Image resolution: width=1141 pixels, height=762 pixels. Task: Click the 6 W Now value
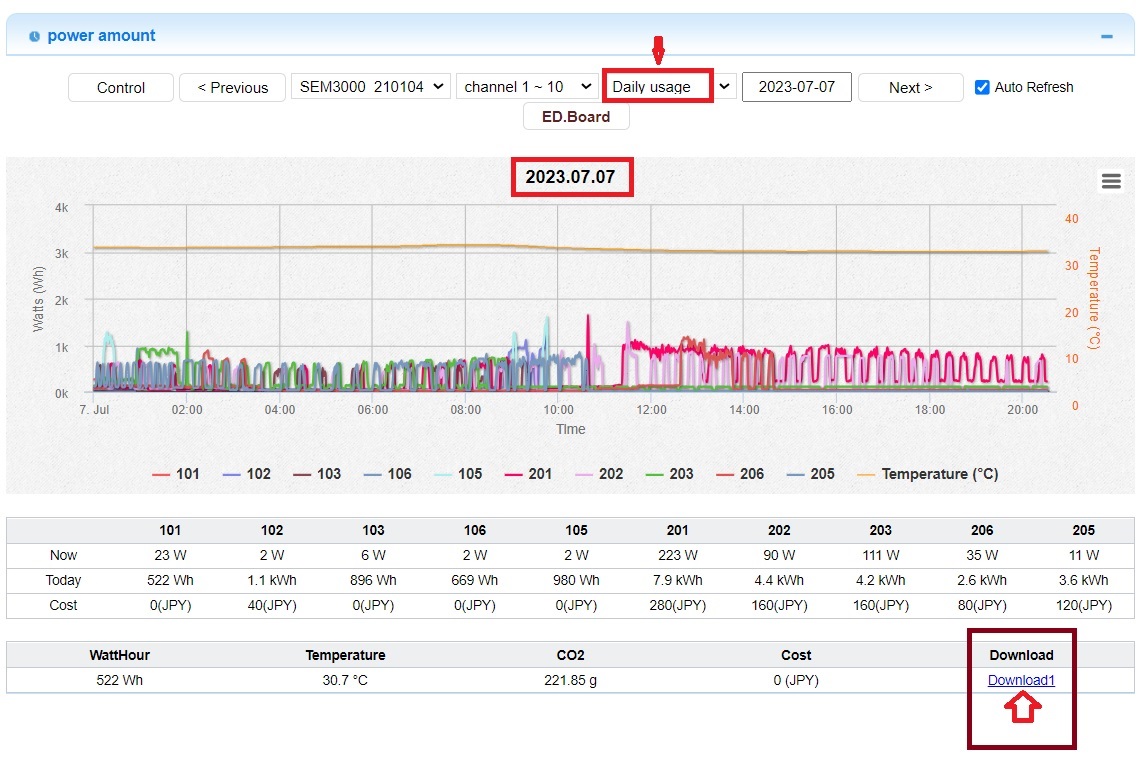pyautogui.click(x=373, y=555)
